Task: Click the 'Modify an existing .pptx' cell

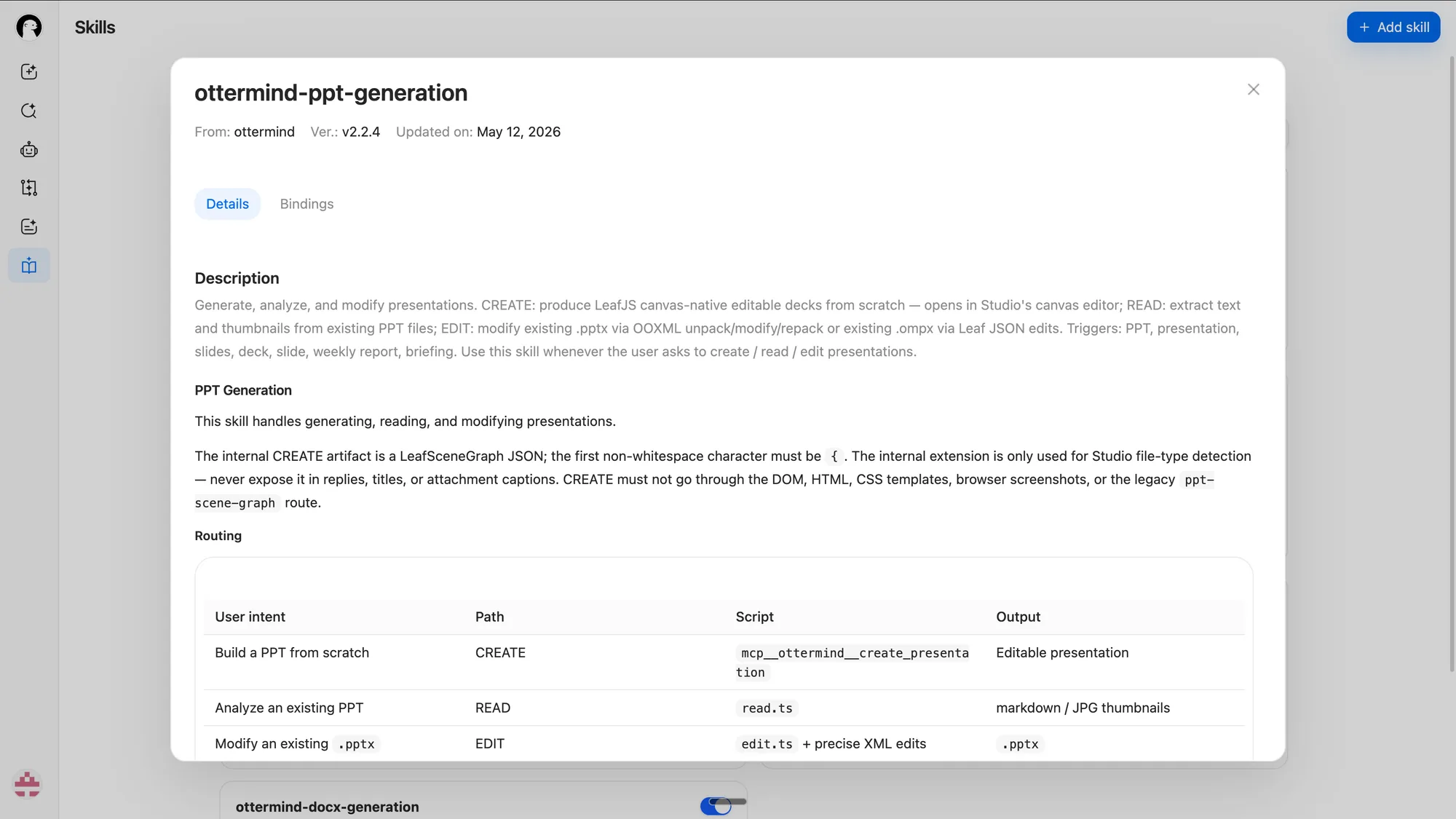Action: [x=297, y=744]
